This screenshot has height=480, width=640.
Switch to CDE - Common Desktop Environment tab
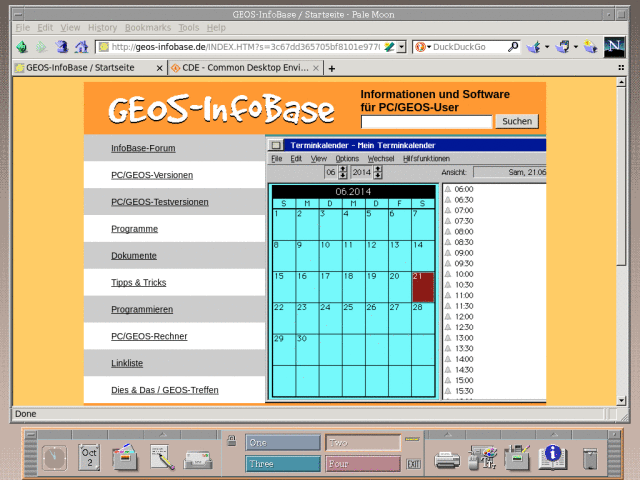point(246,68)
